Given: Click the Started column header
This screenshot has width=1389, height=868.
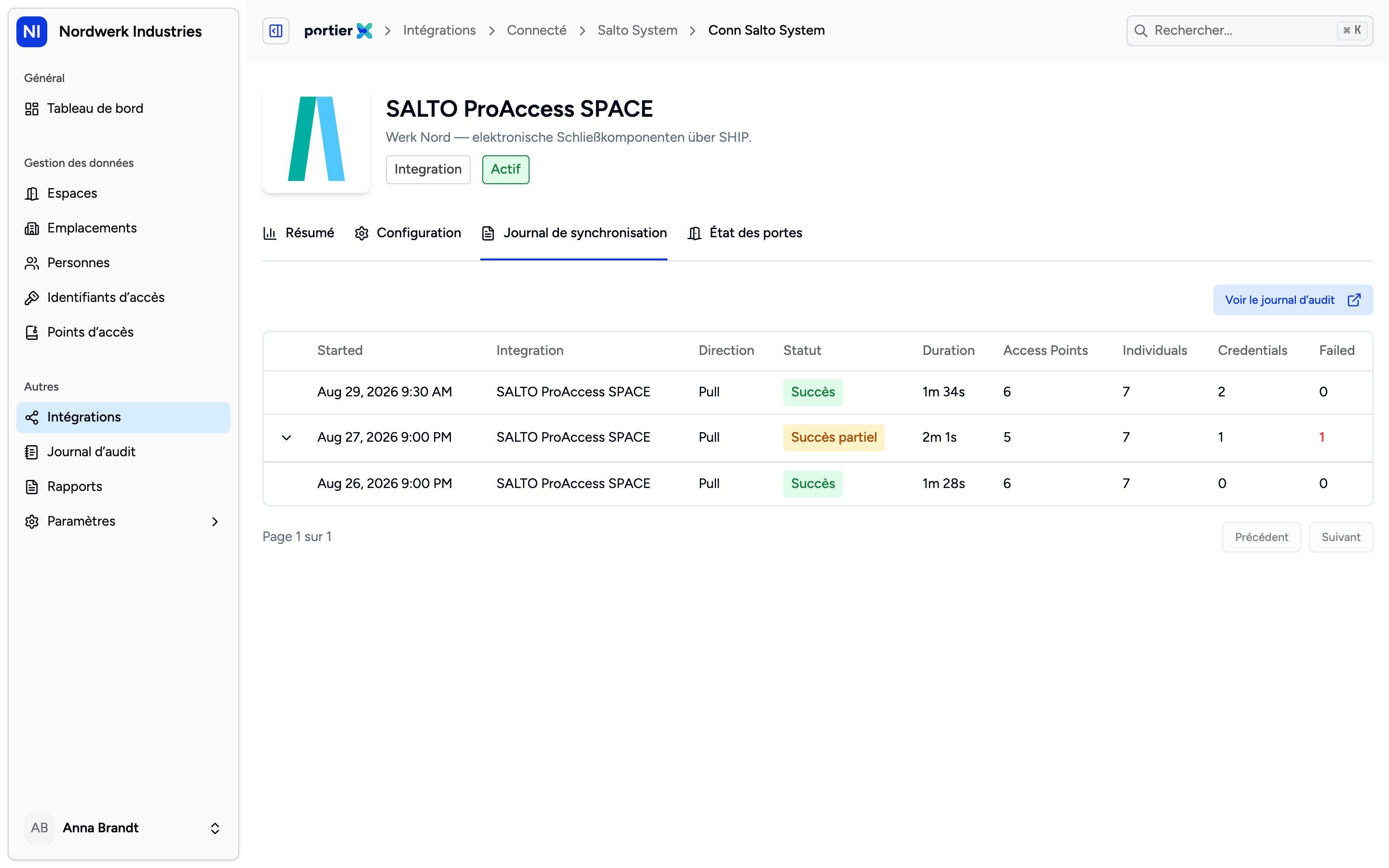Looking at the screenshot, I should click(x=340, y=350).
